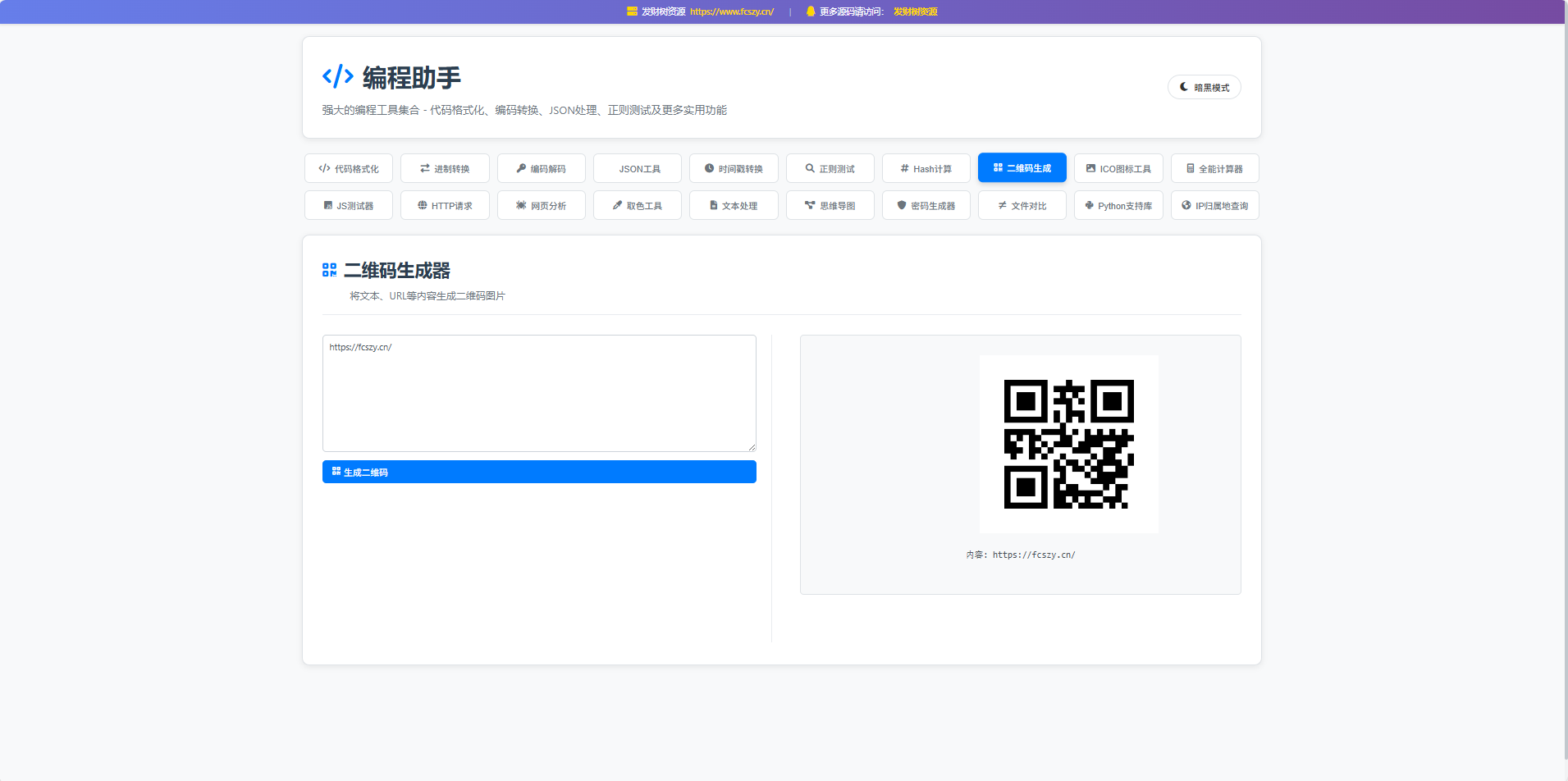Open the 文件对比 tab
The width and height of the screenshot is (1568, 781).
coord(1022,205)
